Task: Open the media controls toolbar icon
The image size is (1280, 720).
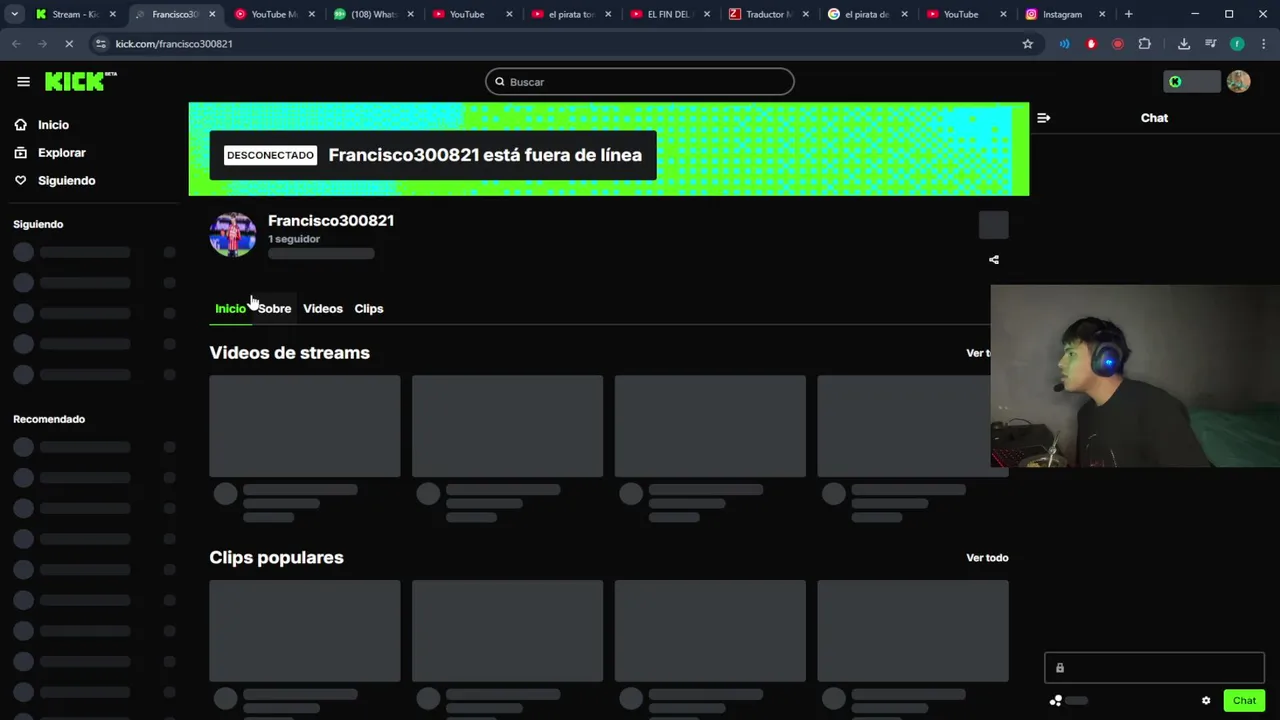Action: coord(1211,44)
